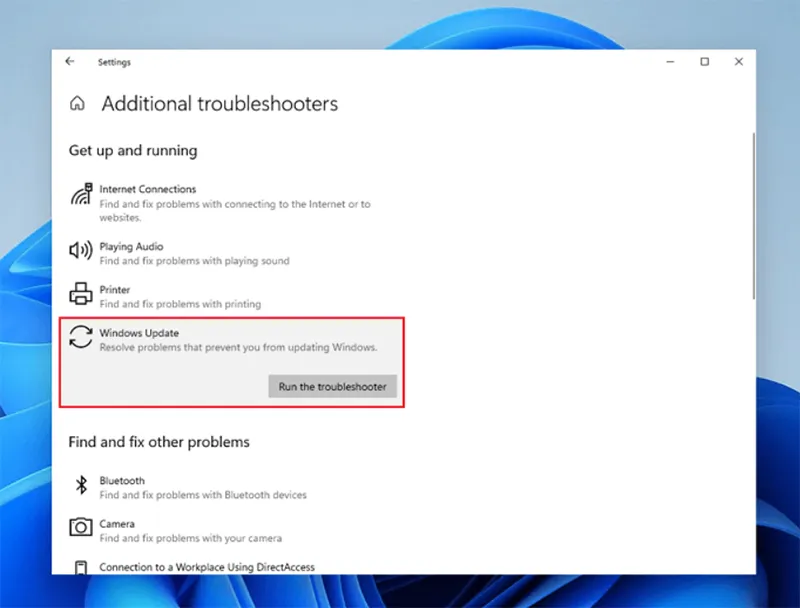Click 'Find and fix problems with playing sound'

click(194, 261)
